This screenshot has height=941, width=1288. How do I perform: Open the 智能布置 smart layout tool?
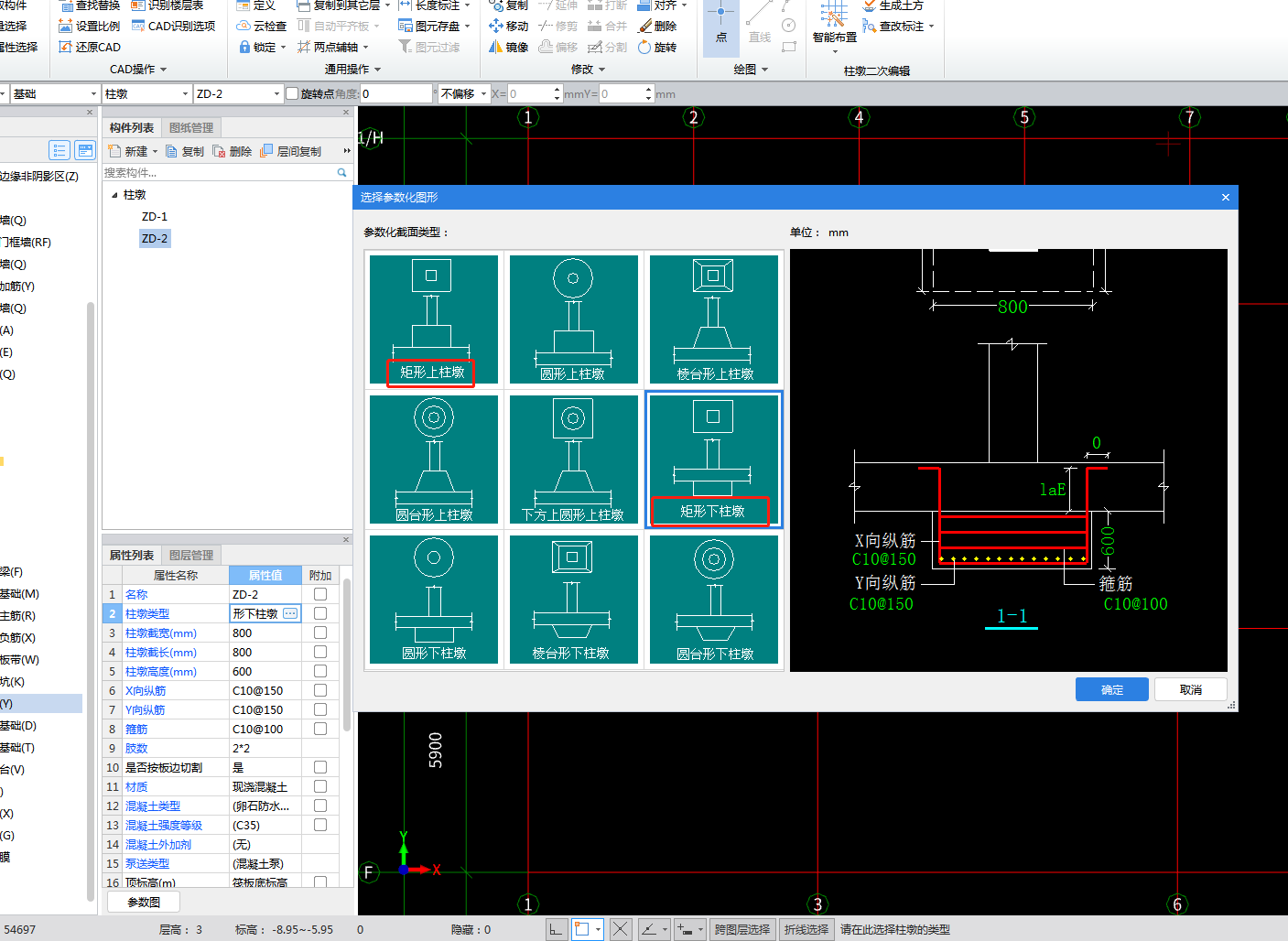coord(834,25)
